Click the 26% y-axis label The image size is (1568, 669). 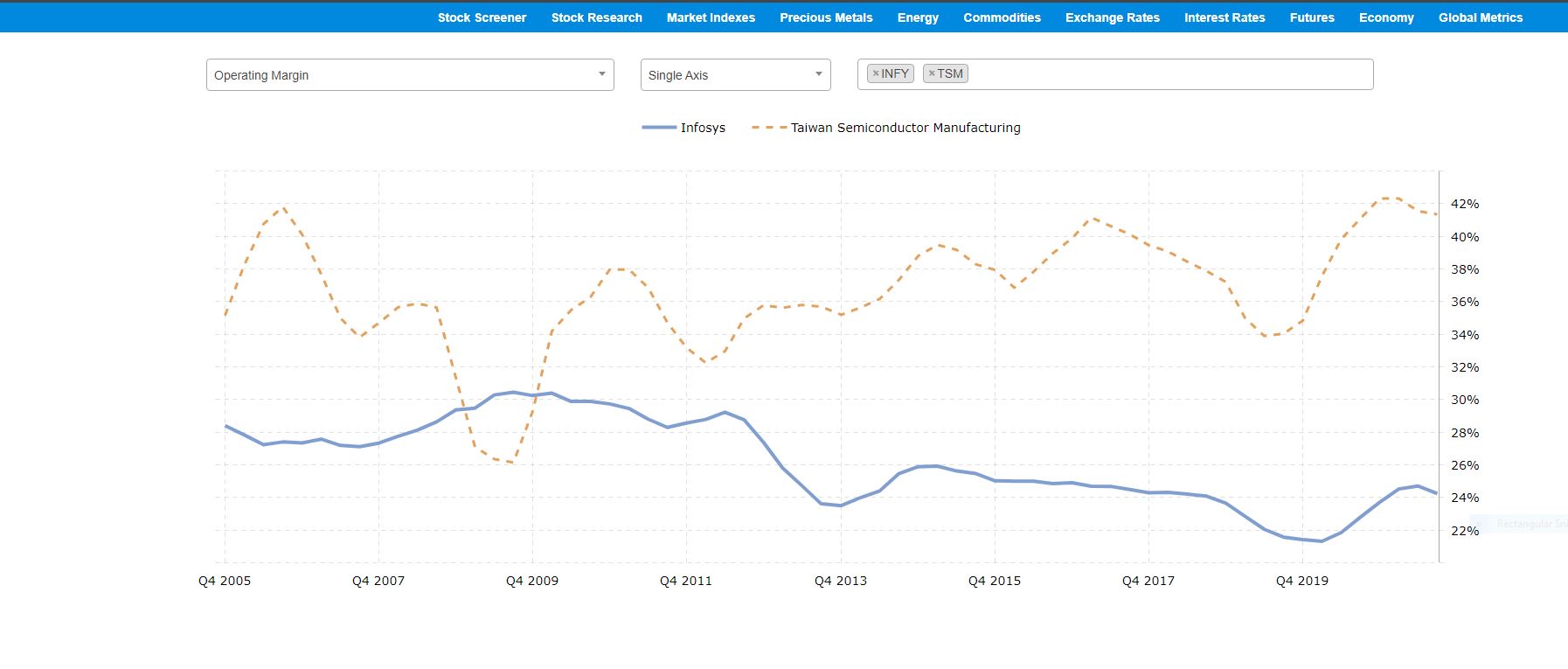(1465, 465)
